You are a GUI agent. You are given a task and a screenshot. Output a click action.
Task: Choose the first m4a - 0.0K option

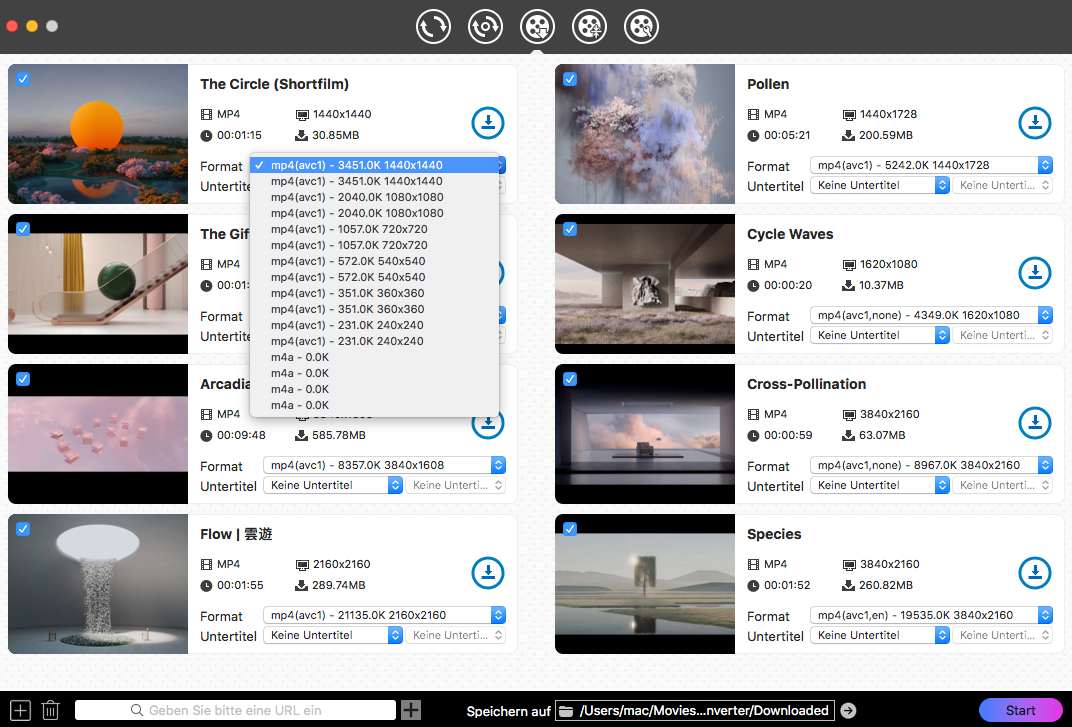coord(299,357)
